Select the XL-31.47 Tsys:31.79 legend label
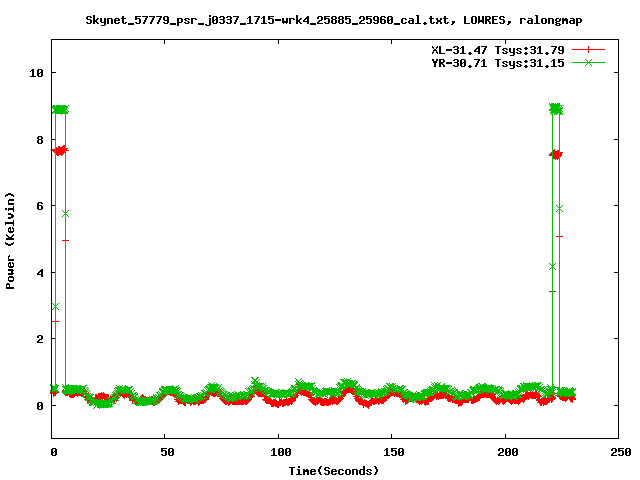 coord(498,50)
